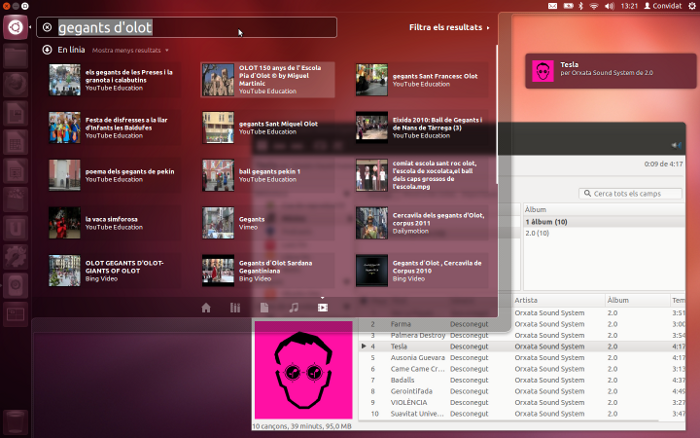Viewport: 700px width, 438px height.
Task: Switch to the Music lens
Action: point(294,308)
